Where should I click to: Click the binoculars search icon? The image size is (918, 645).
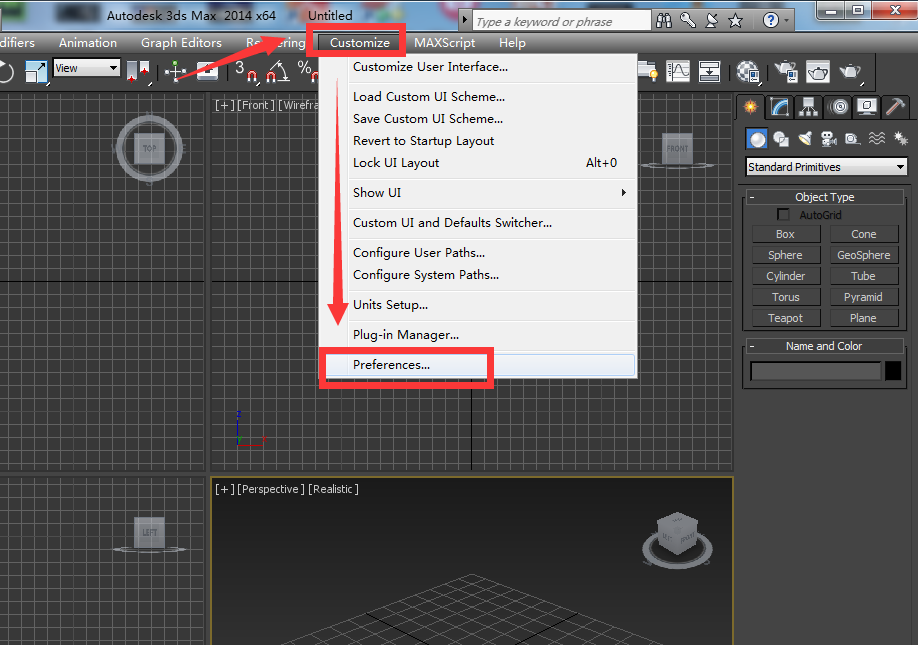pos(664,21)
